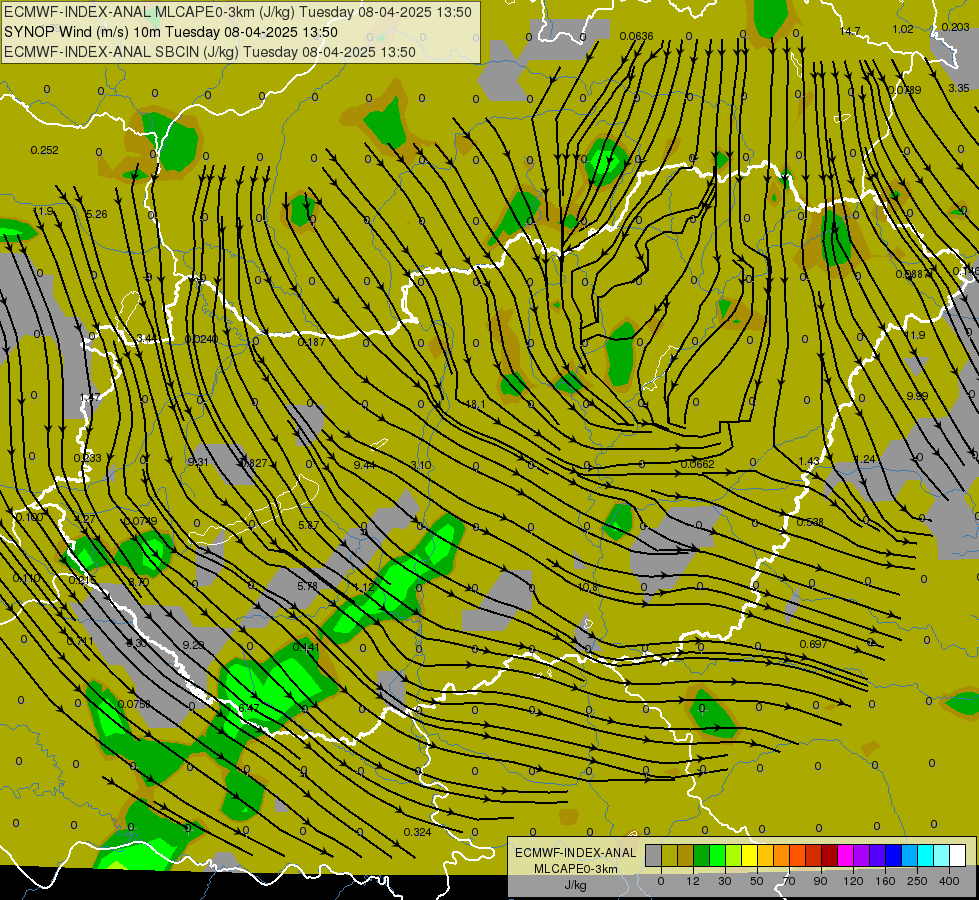Click the dark red swatch in the legend
The width and height of the screenshot is (979, 900).
(830, 855)
